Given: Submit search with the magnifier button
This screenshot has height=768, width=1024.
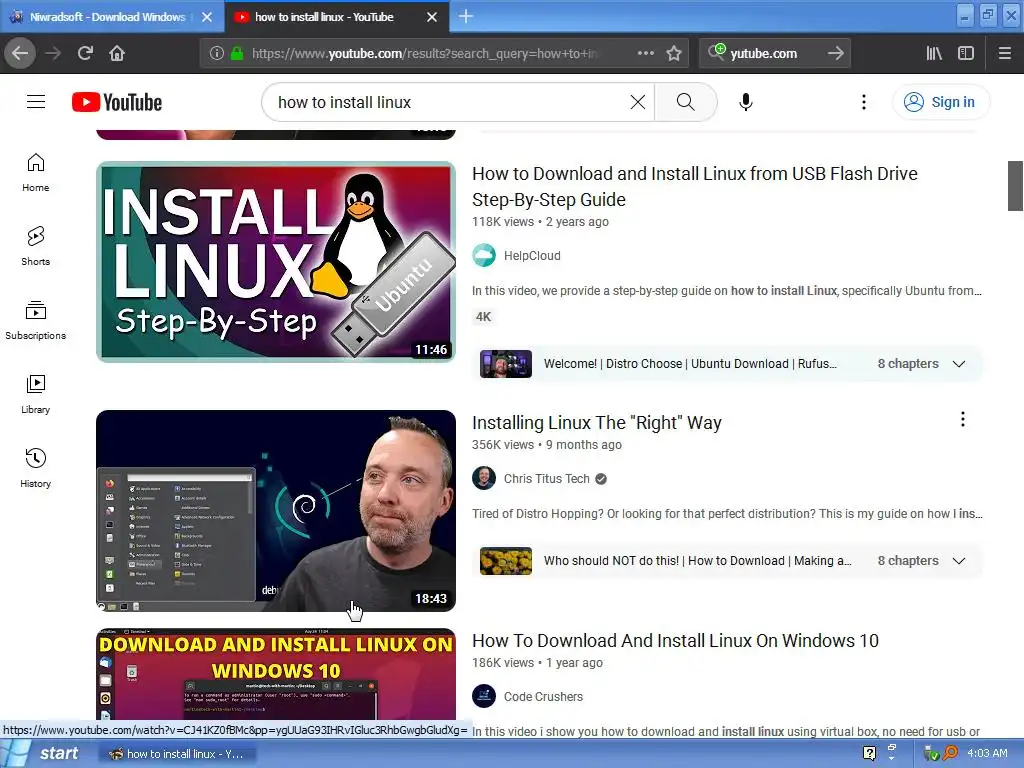Looking at the screenshot, I should coord(685,102).
